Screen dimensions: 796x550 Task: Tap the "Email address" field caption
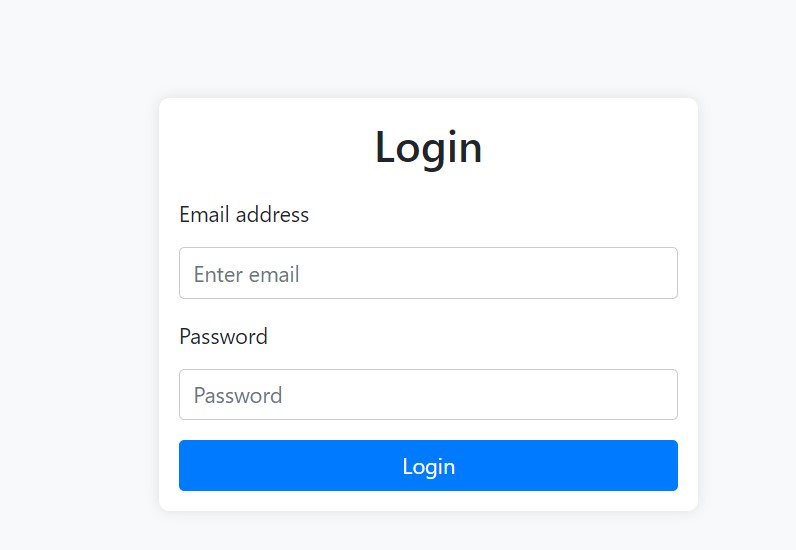(244, 214)
